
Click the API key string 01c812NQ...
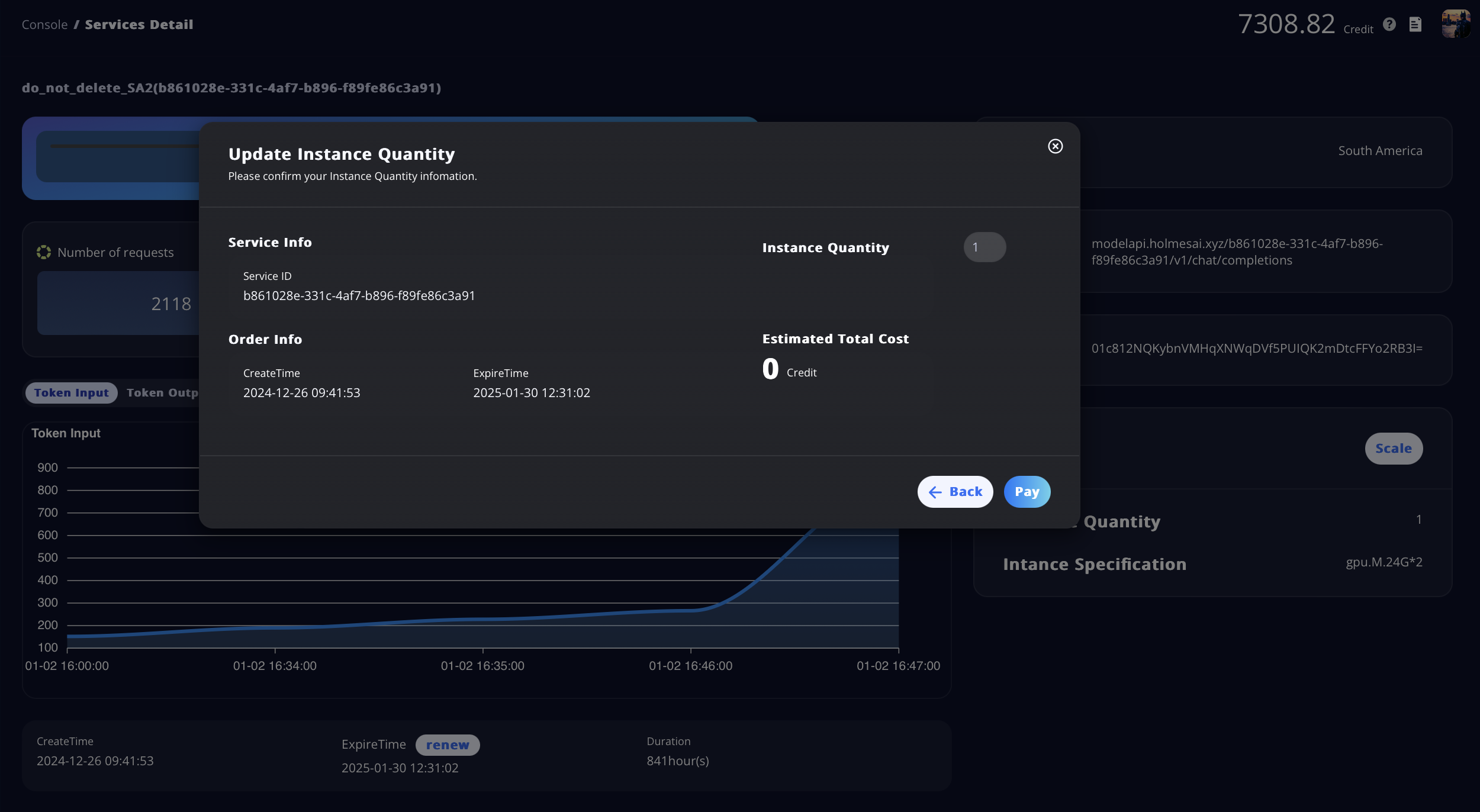click(1257, 349)
